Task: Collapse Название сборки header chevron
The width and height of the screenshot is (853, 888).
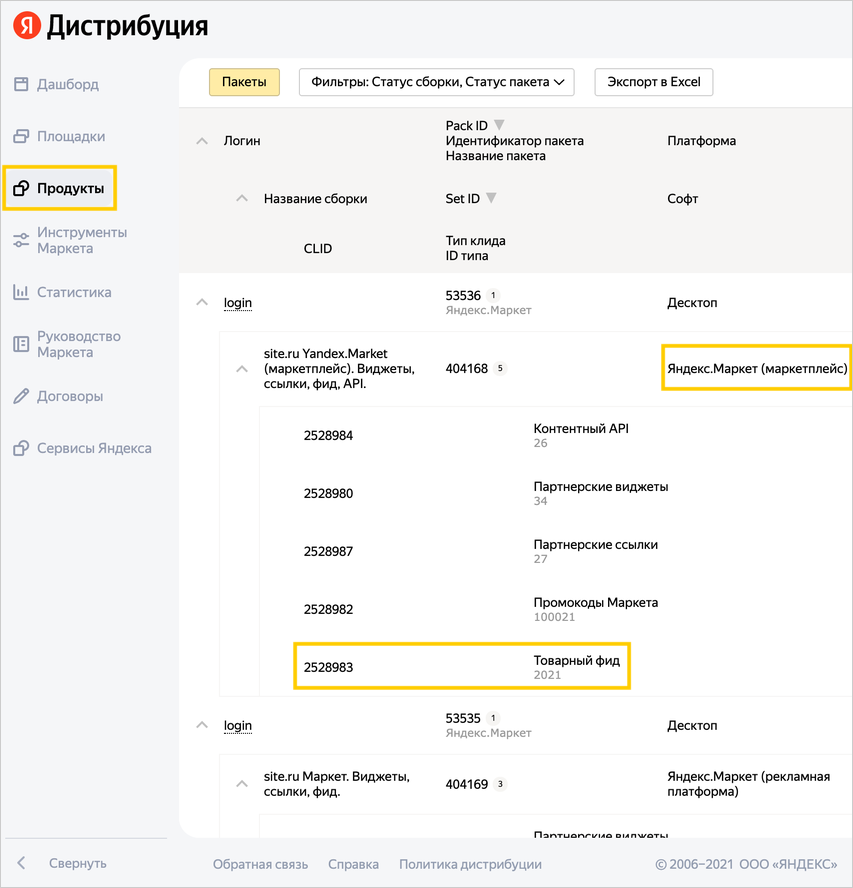Action: tap(242, 198)
